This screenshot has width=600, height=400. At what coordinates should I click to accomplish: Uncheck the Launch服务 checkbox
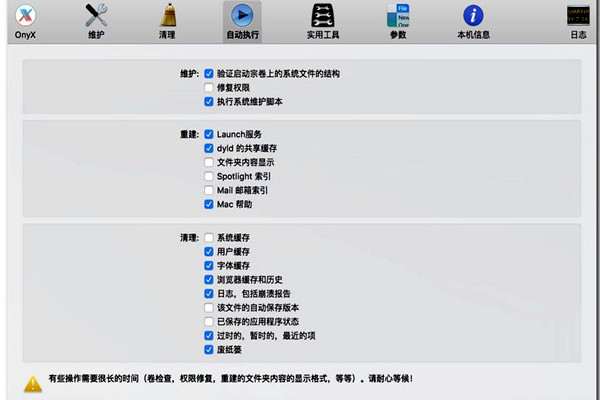209,134
